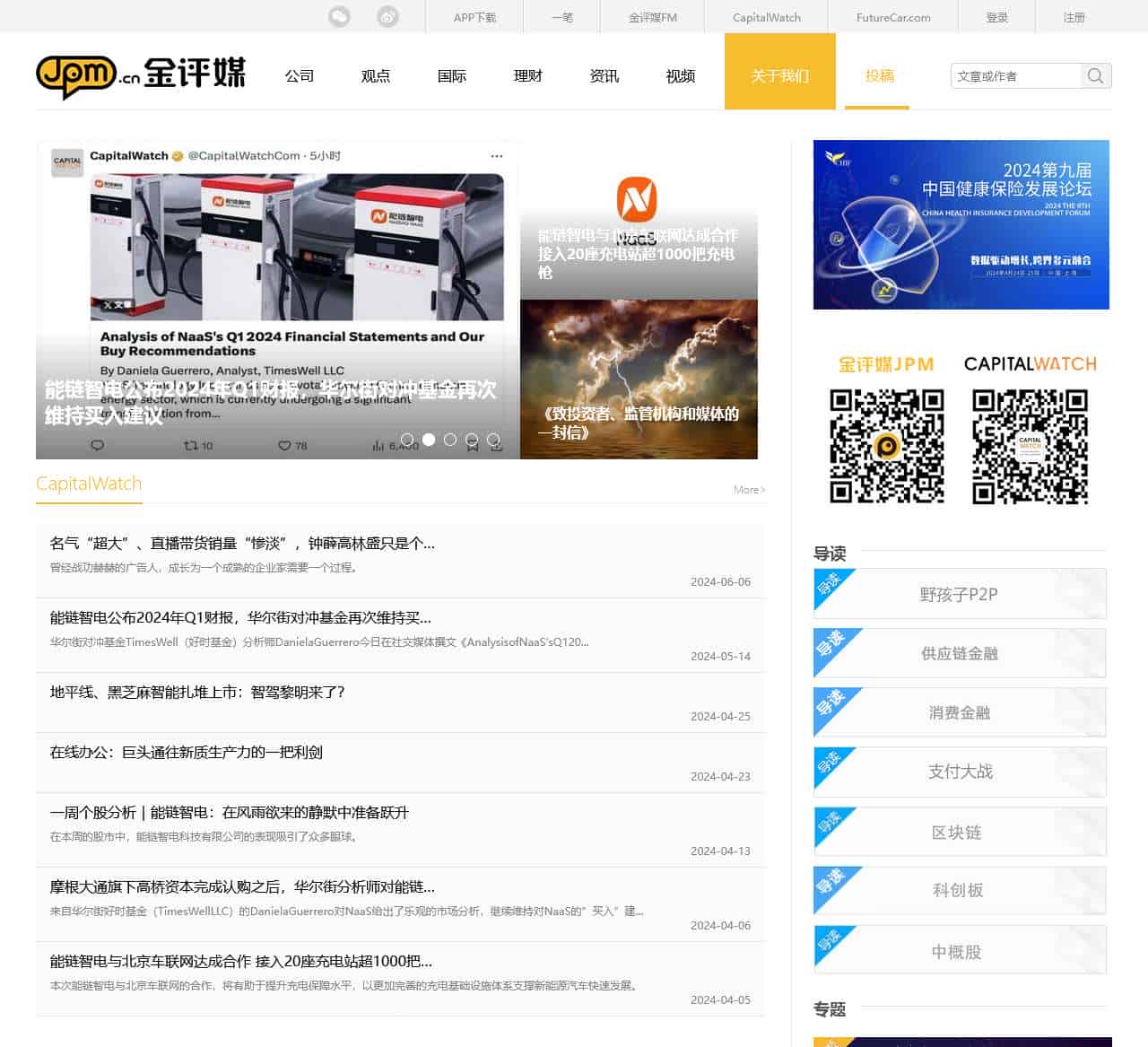Switch to the 视频 tab
This screenshot has width=1148, height=1047.
click(x=680, y=76)
